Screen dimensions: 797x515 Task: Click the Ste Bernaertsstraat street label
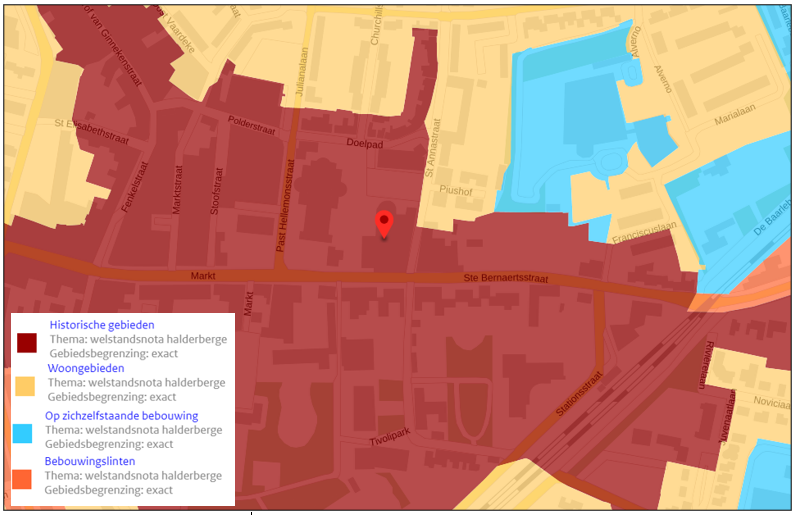[506, 278]
